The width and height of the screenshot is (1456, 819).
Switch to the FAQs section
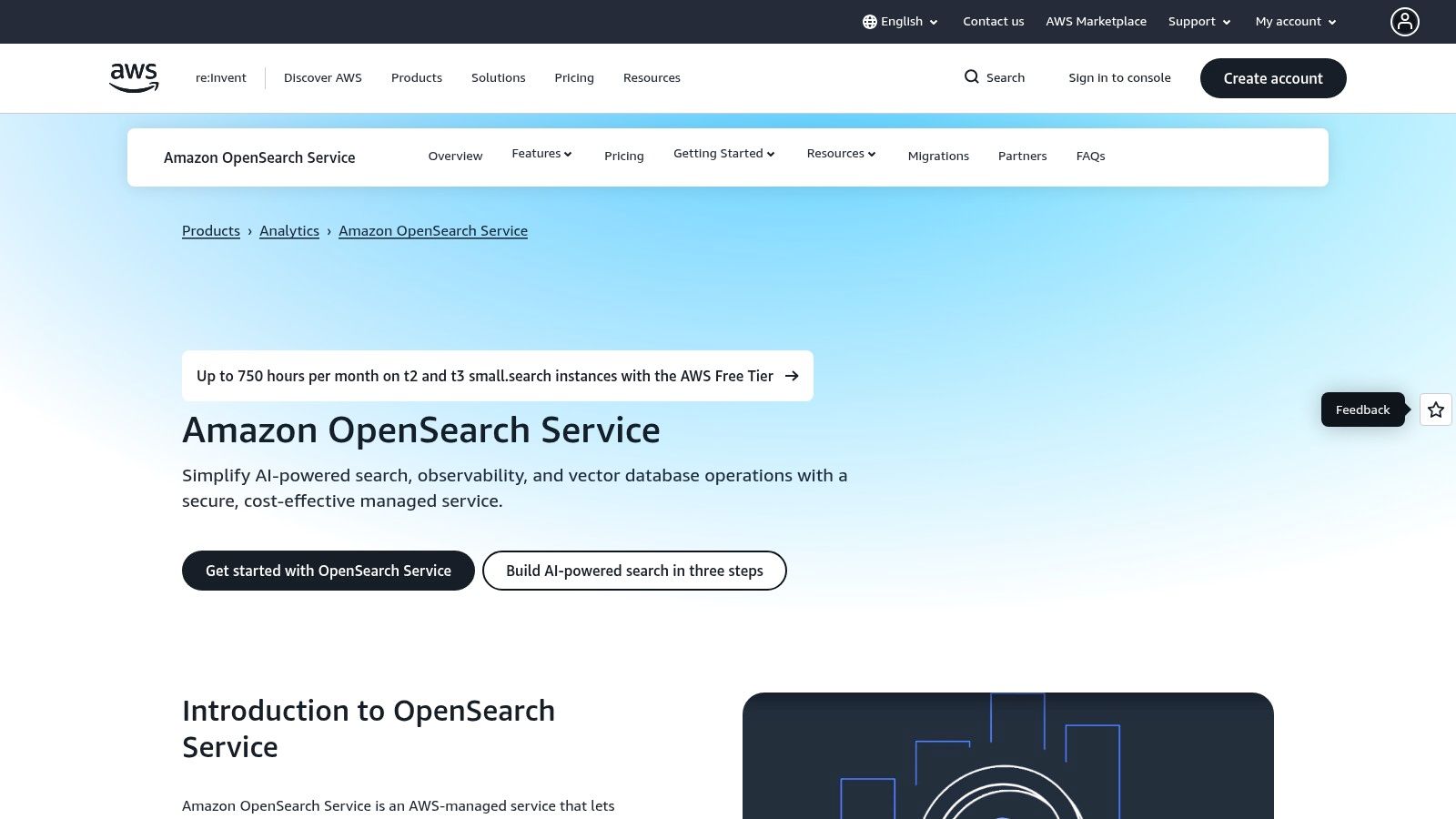(x=1090, y=156)
